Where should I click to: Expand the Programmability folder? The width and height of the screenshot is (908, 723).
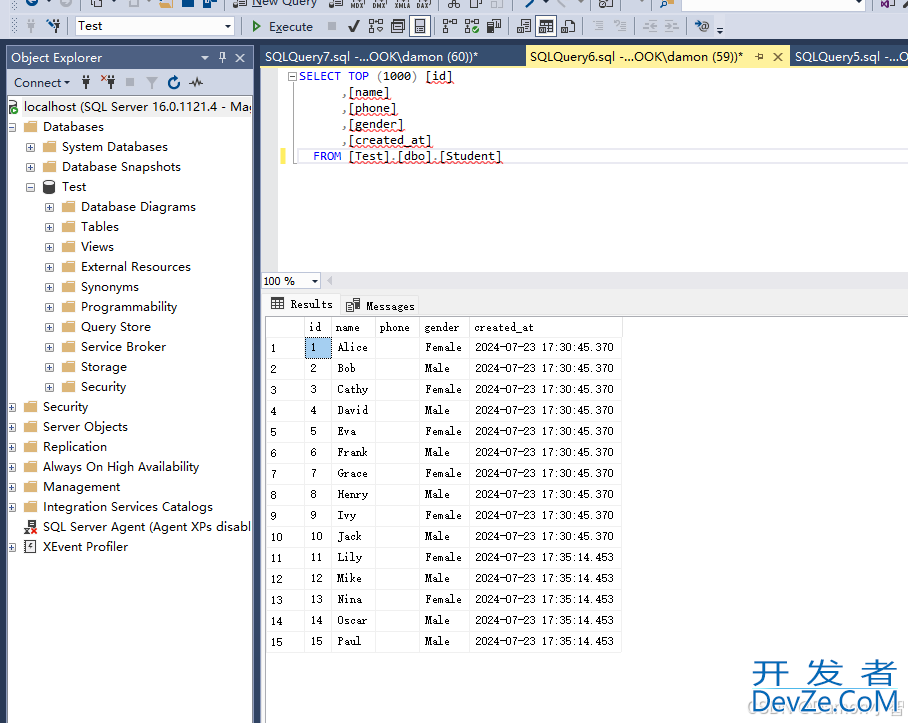[50, 307]
